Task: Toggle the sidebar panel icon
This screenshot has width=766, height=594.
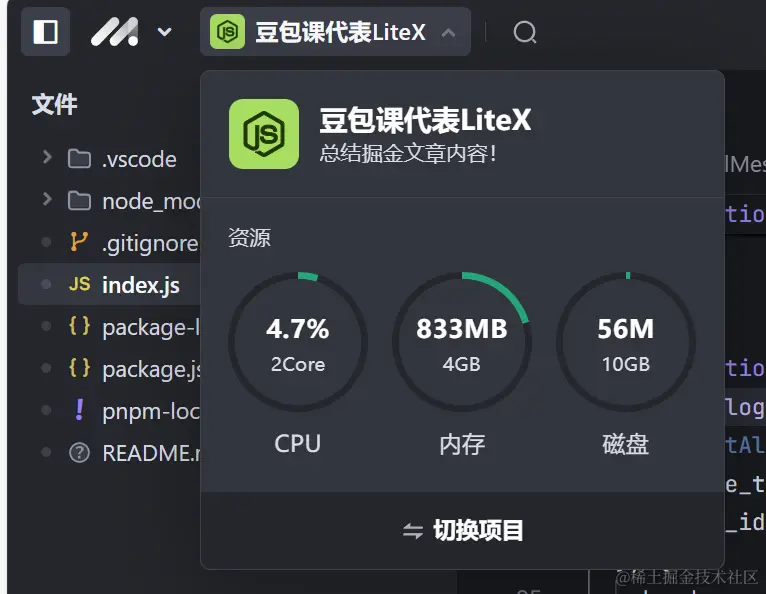Action: tap(45, 32)
